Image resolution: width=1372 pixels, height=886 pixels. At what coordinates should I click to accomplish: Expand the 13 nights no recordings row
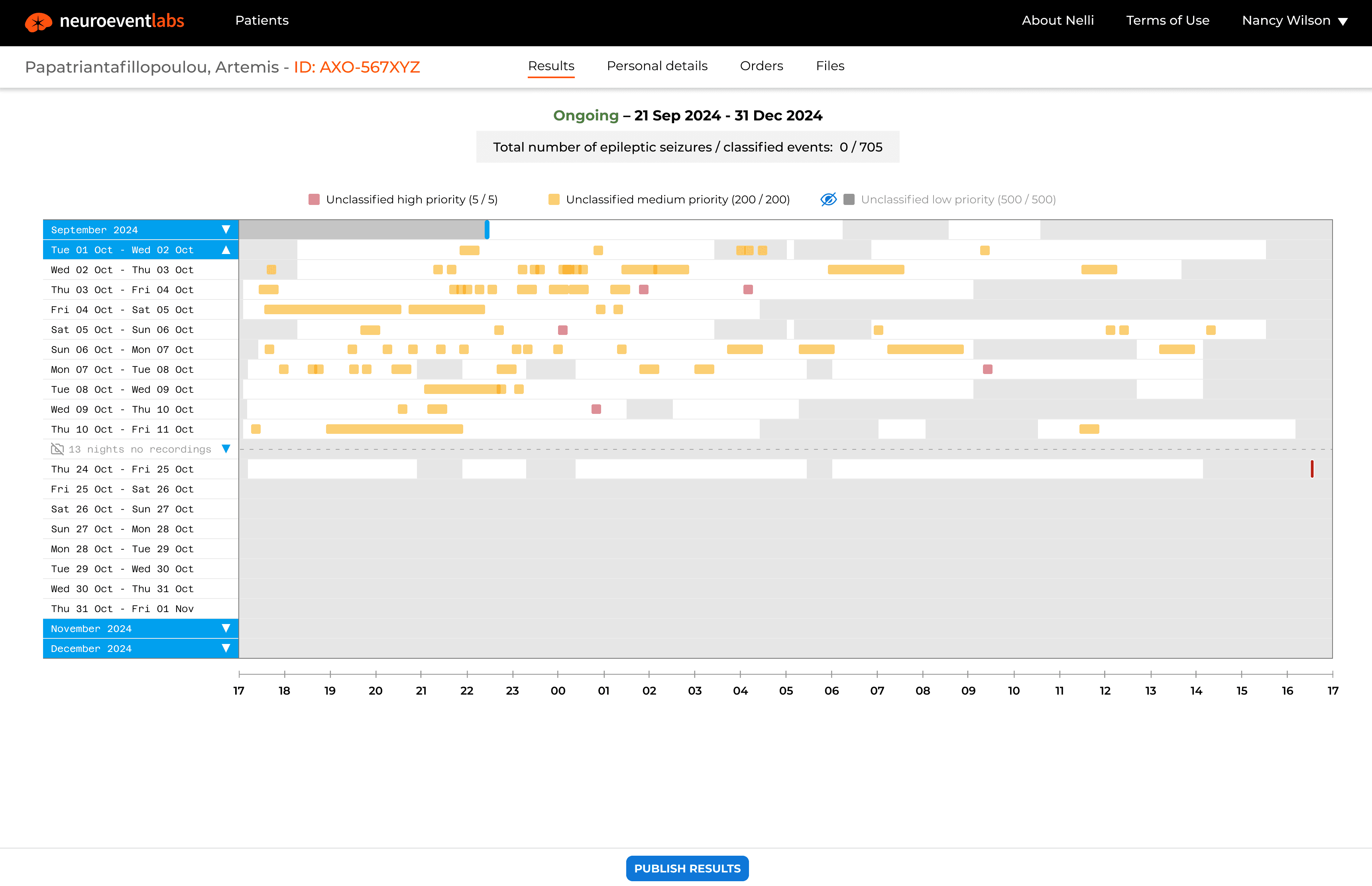(x=226, y=449)
